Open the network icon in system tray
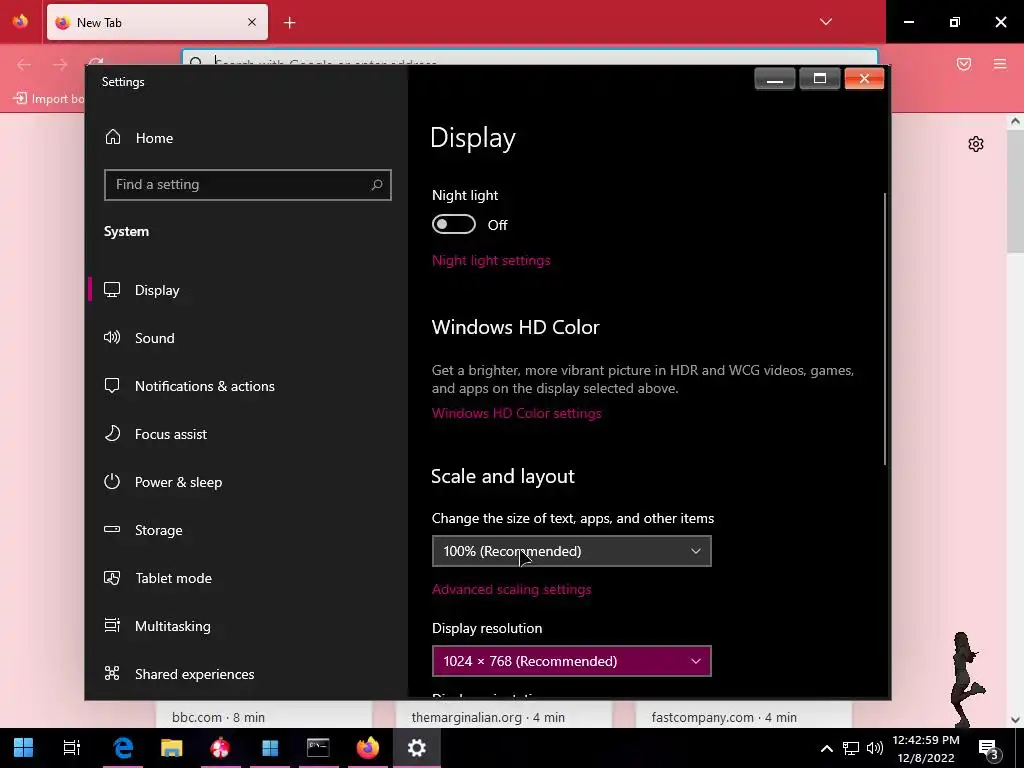This screenshot has height=768, width=1024. (x=850, y=748)
